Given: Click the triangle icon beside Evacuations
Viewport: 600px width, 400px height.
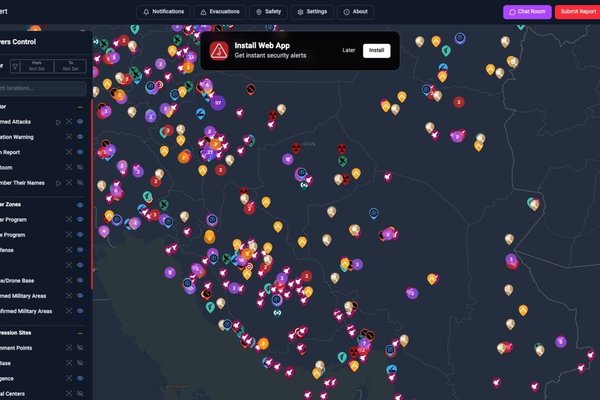Looking at the screenshot, I should coord(203,12).
